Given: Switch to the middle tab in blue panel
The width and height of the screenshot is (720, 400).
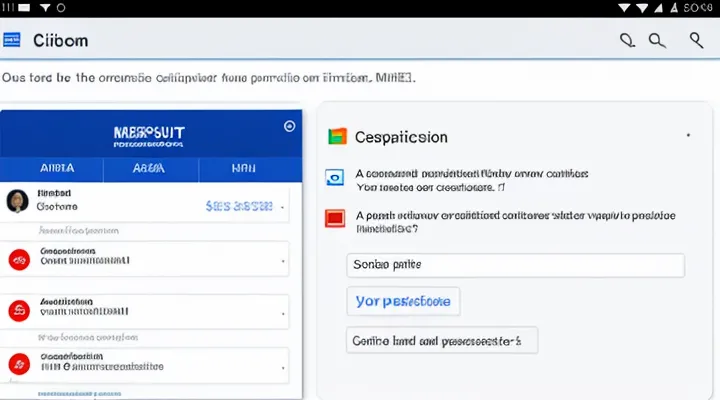Looking at the screenshot, I should pos(150,170).
